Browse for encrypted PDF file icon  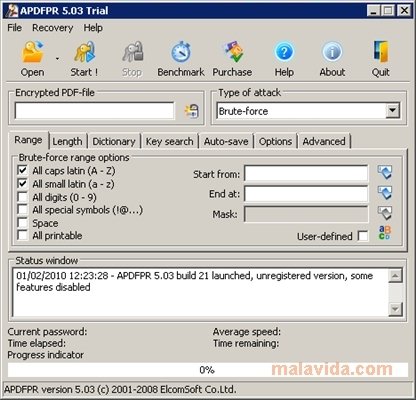tap(192, 111)
